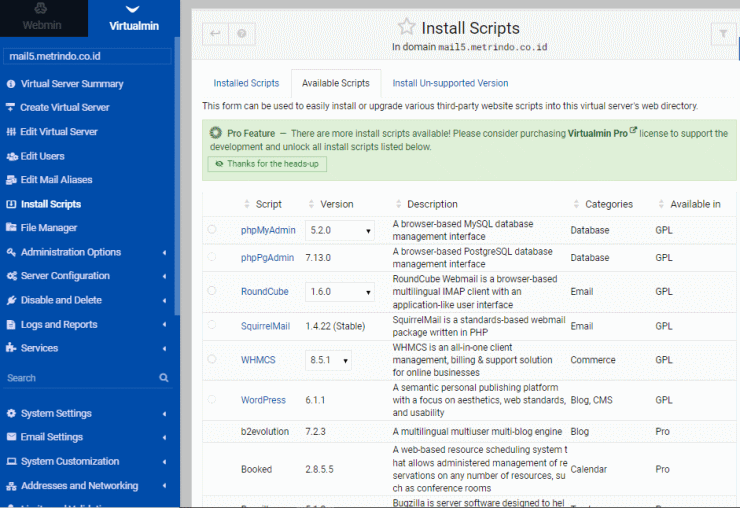Viewport: 740px width, 508px height.
Task: Favorite the Install Scripts page with the star
Action: tap(406, 27)
